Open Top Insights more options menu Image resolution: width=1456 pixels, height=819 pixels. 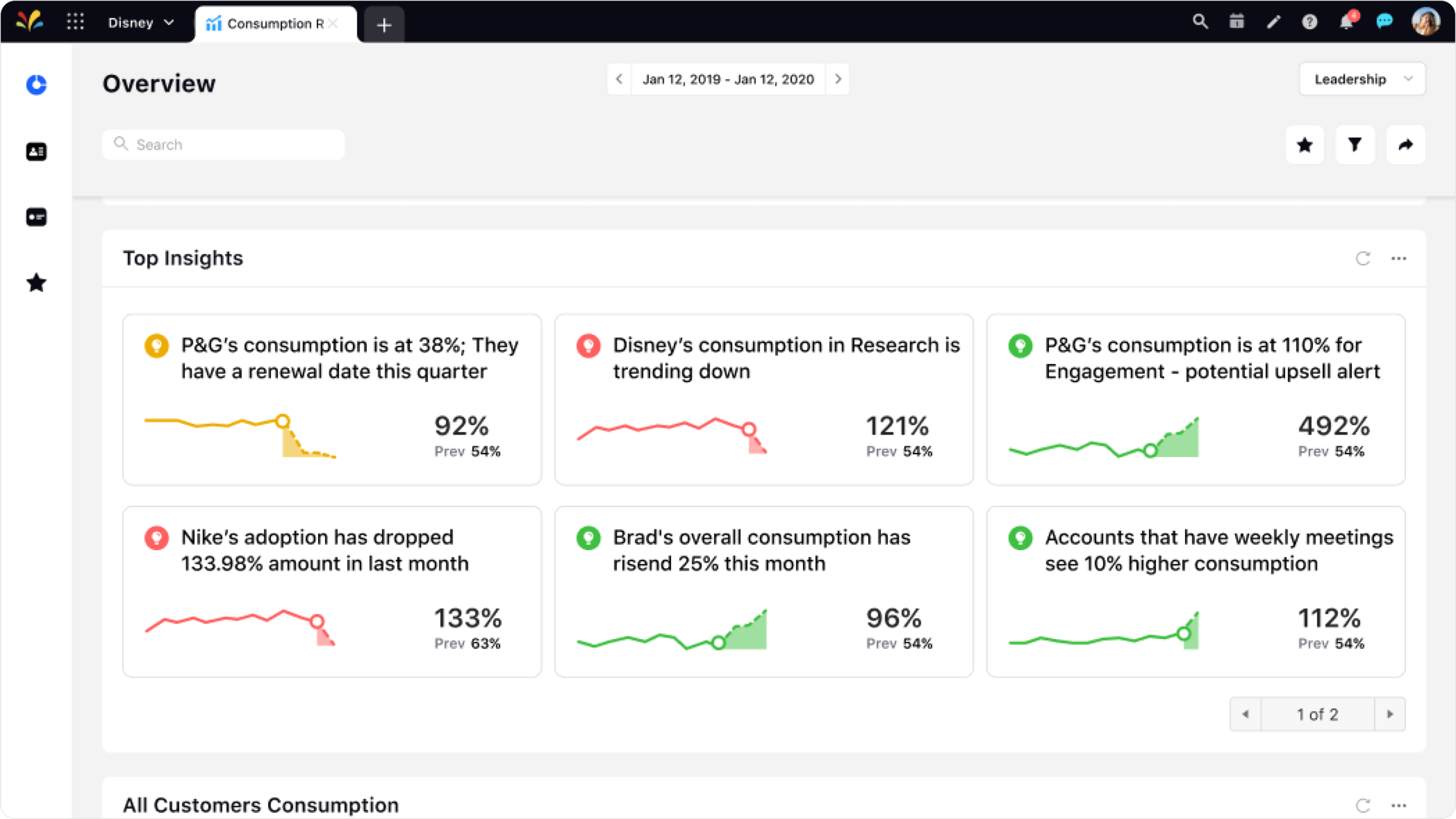coord(1399,259)
